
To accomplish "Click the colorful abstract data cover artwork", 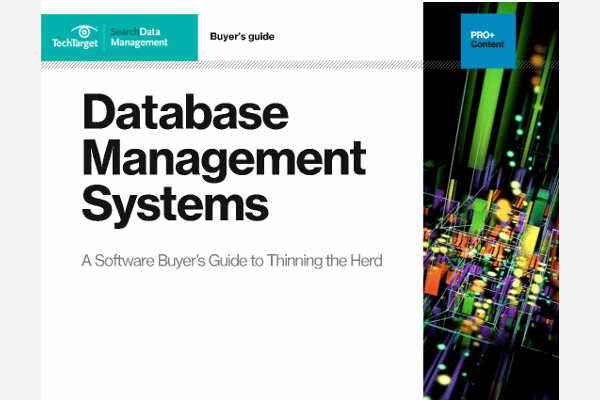I will pos(491,201).
